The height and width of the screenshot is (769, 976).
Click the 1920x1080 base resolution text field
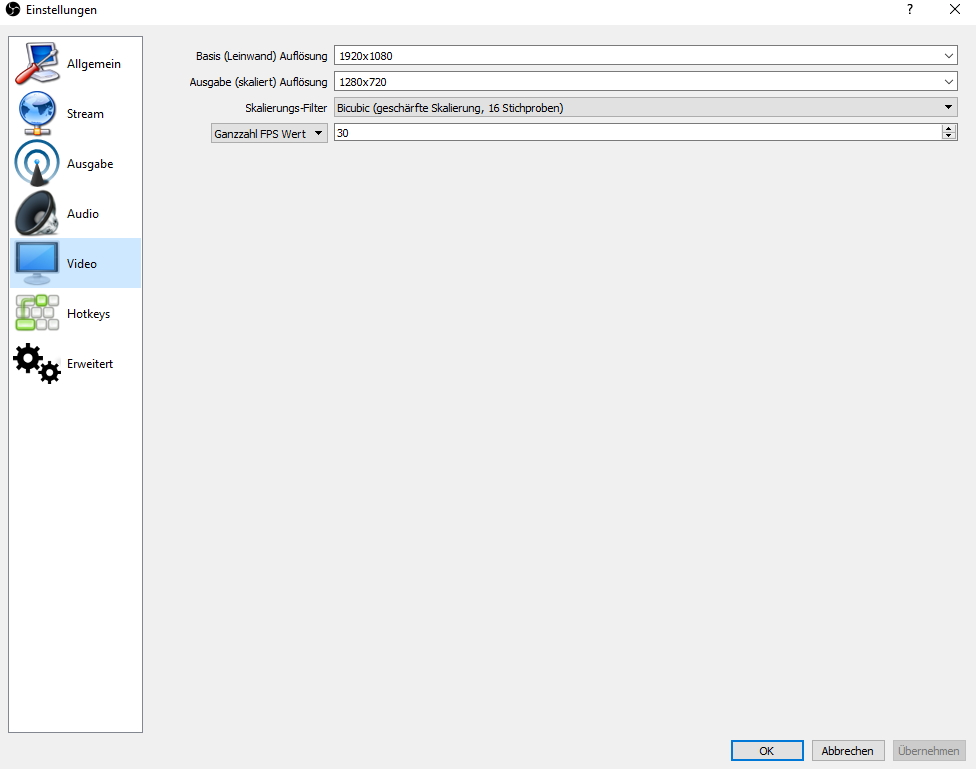tap(630, 56)
